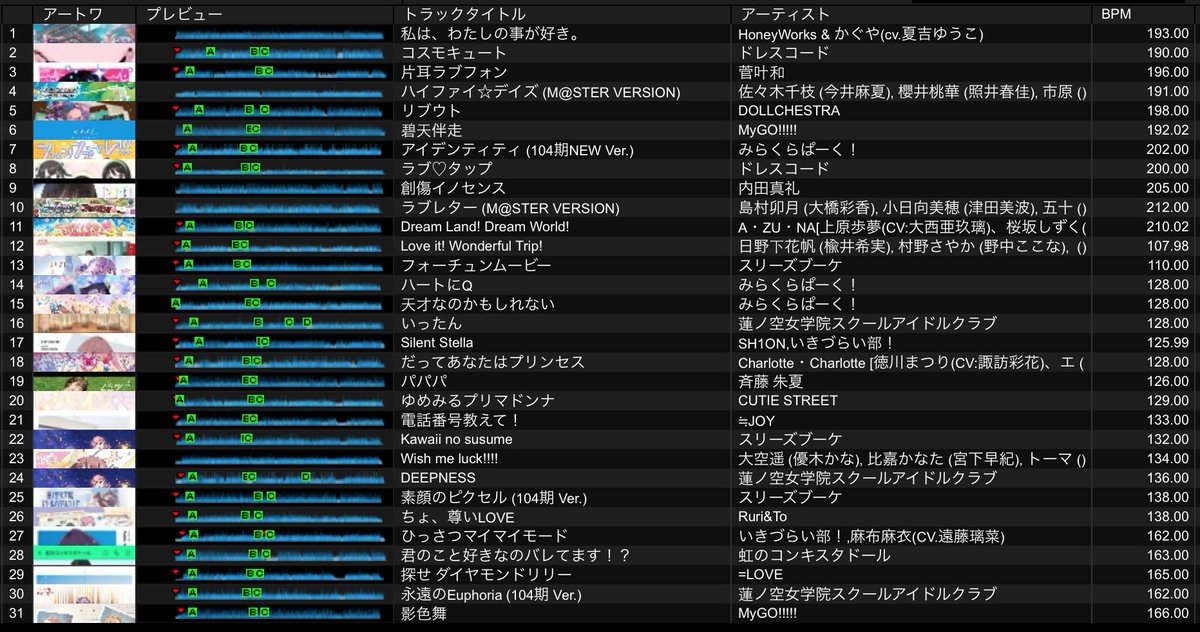Open artwork thumbnail for 私は、わたしの事が好き。
The width and height of the screenshot is (1200, 632).
[85, 33]
